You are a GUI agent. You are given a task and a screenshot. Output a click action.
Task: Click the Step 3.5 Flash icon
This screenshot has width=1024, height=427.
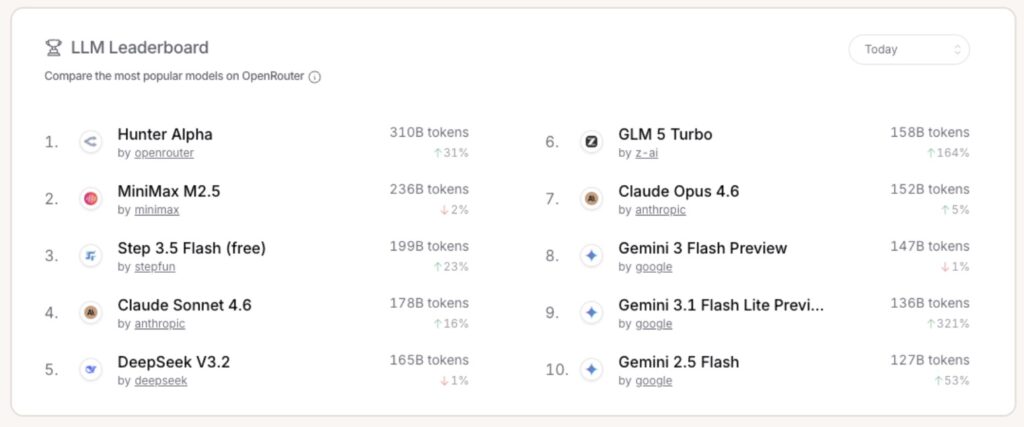click(91, 256)
